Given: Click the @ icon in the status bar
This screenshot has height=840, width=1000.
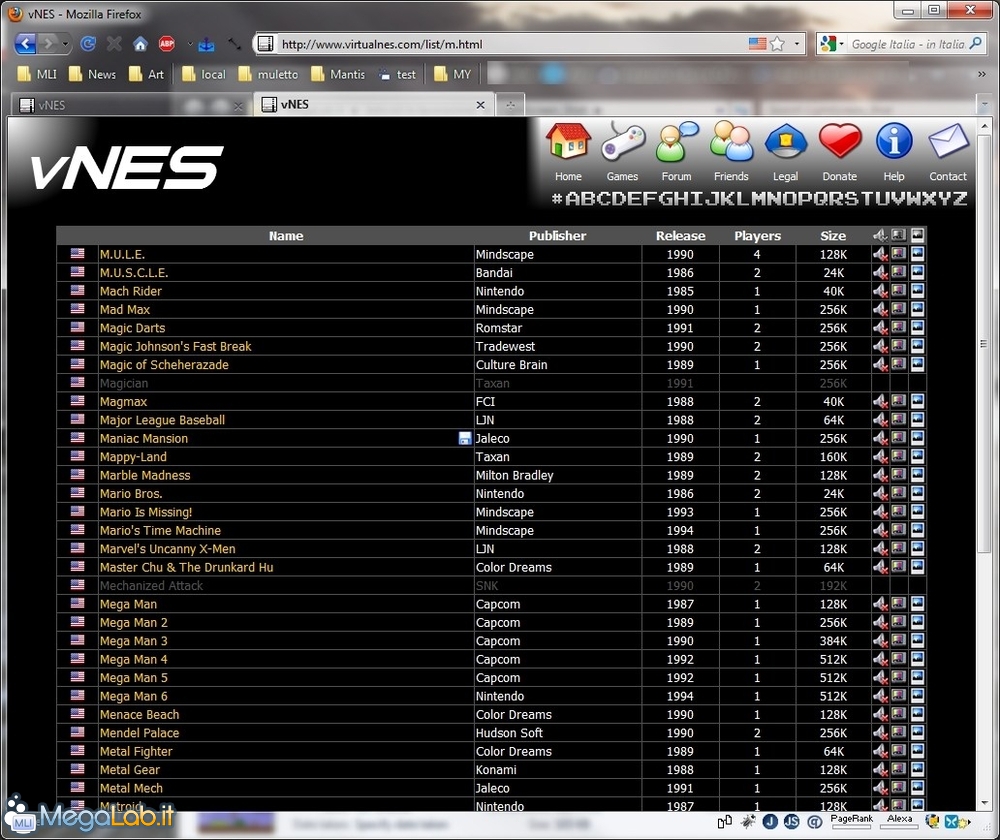Looking at the screenshot, I should click(x=814, y=822).
